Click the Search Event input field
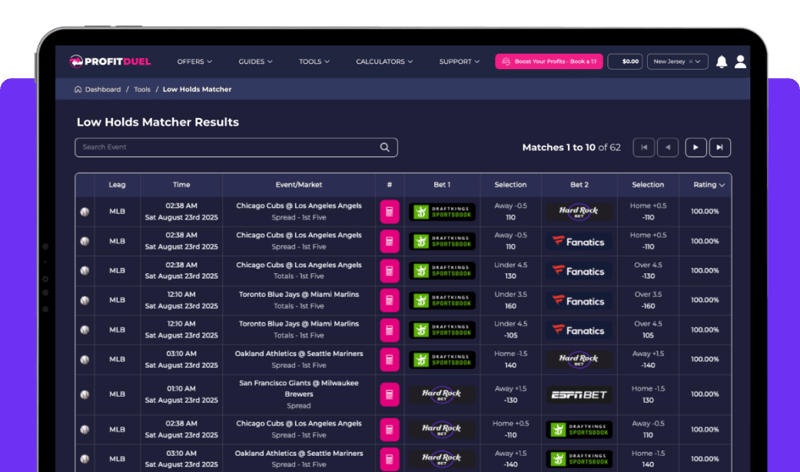Image resolution: width=800 pixels, height=472 pixels. (225, 147)
